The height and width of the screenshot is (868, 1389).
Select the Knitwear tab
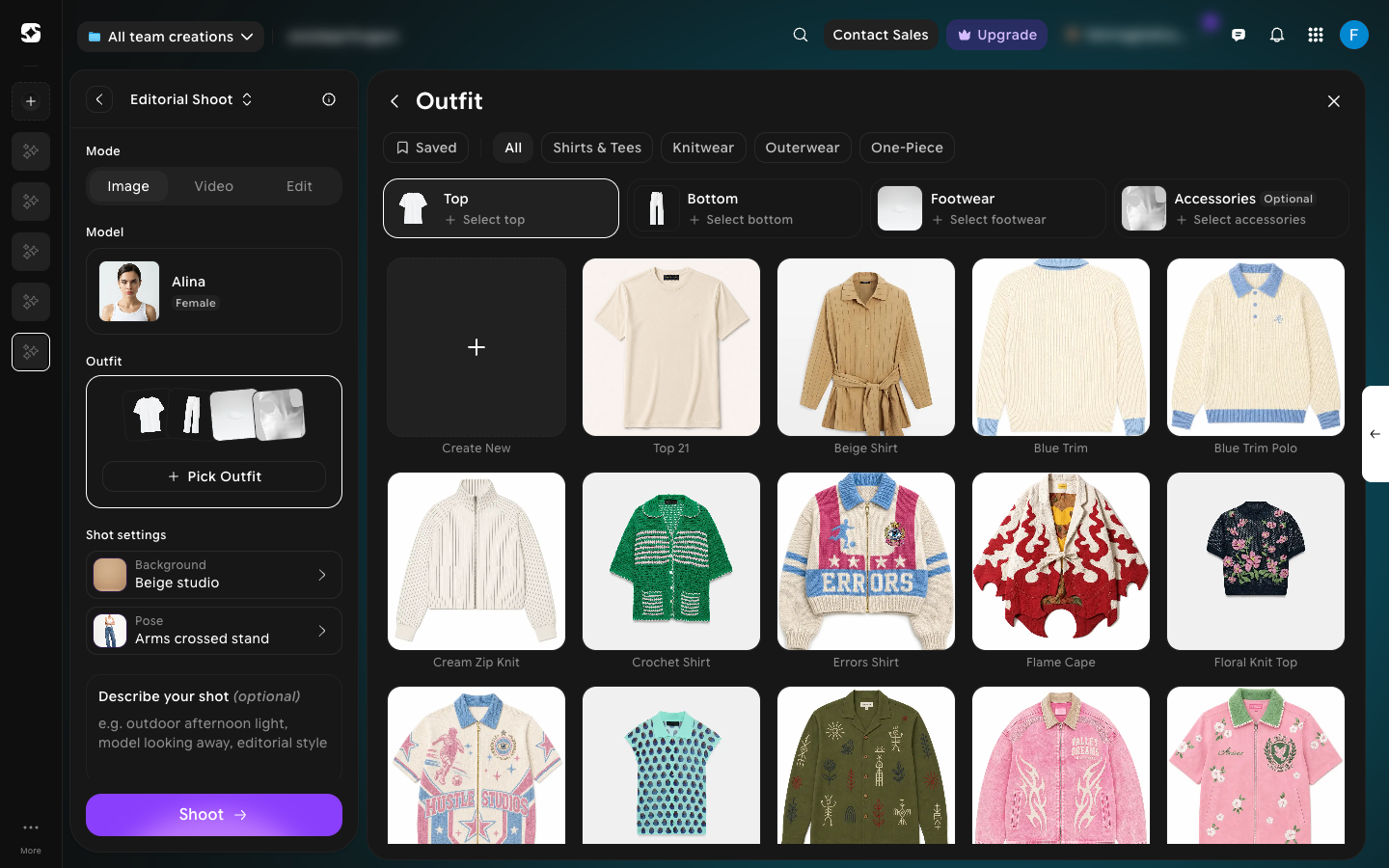click(x=703, y=148)
